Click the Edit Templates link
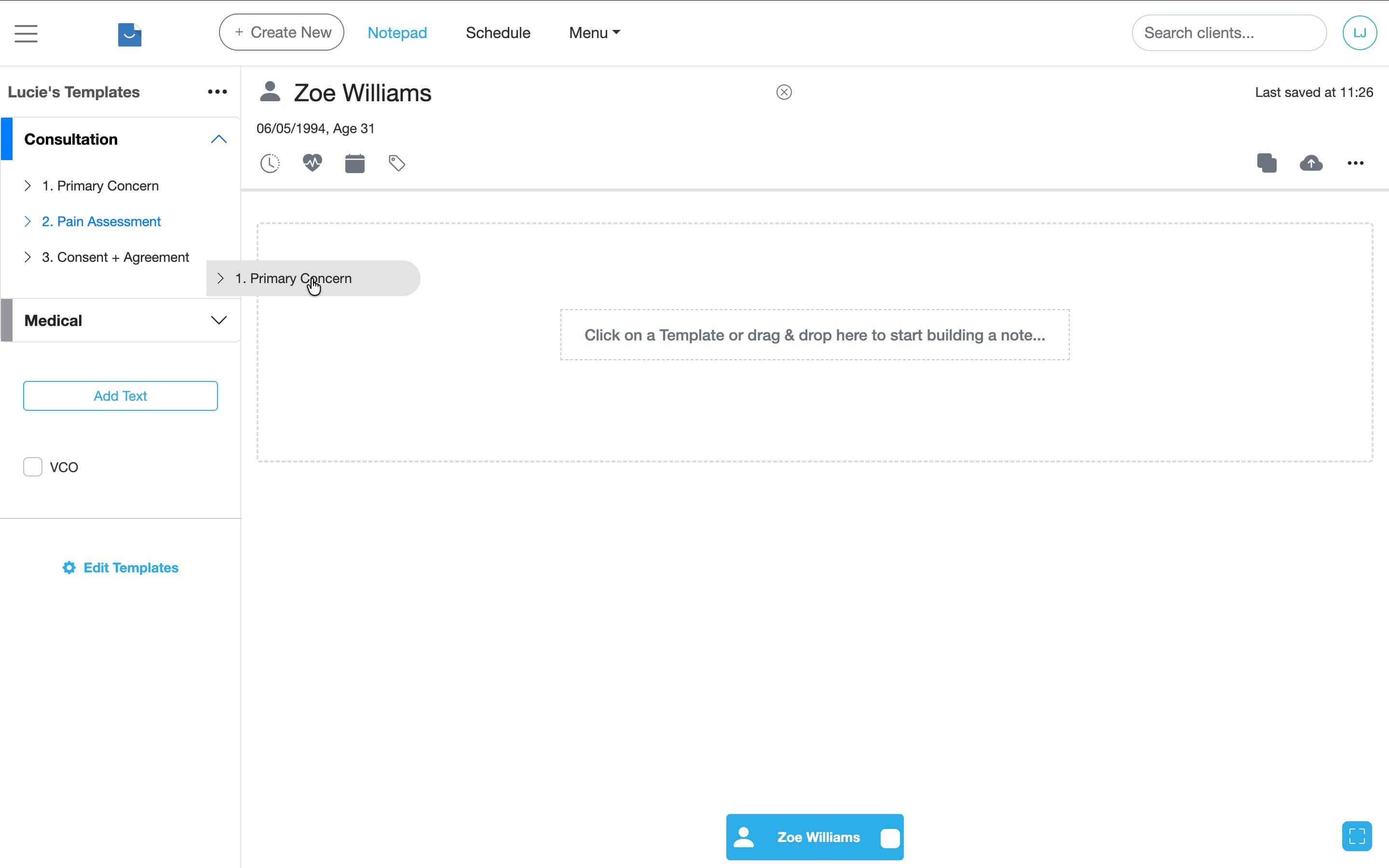This screenshot has width=1389, height=868. 120,567
